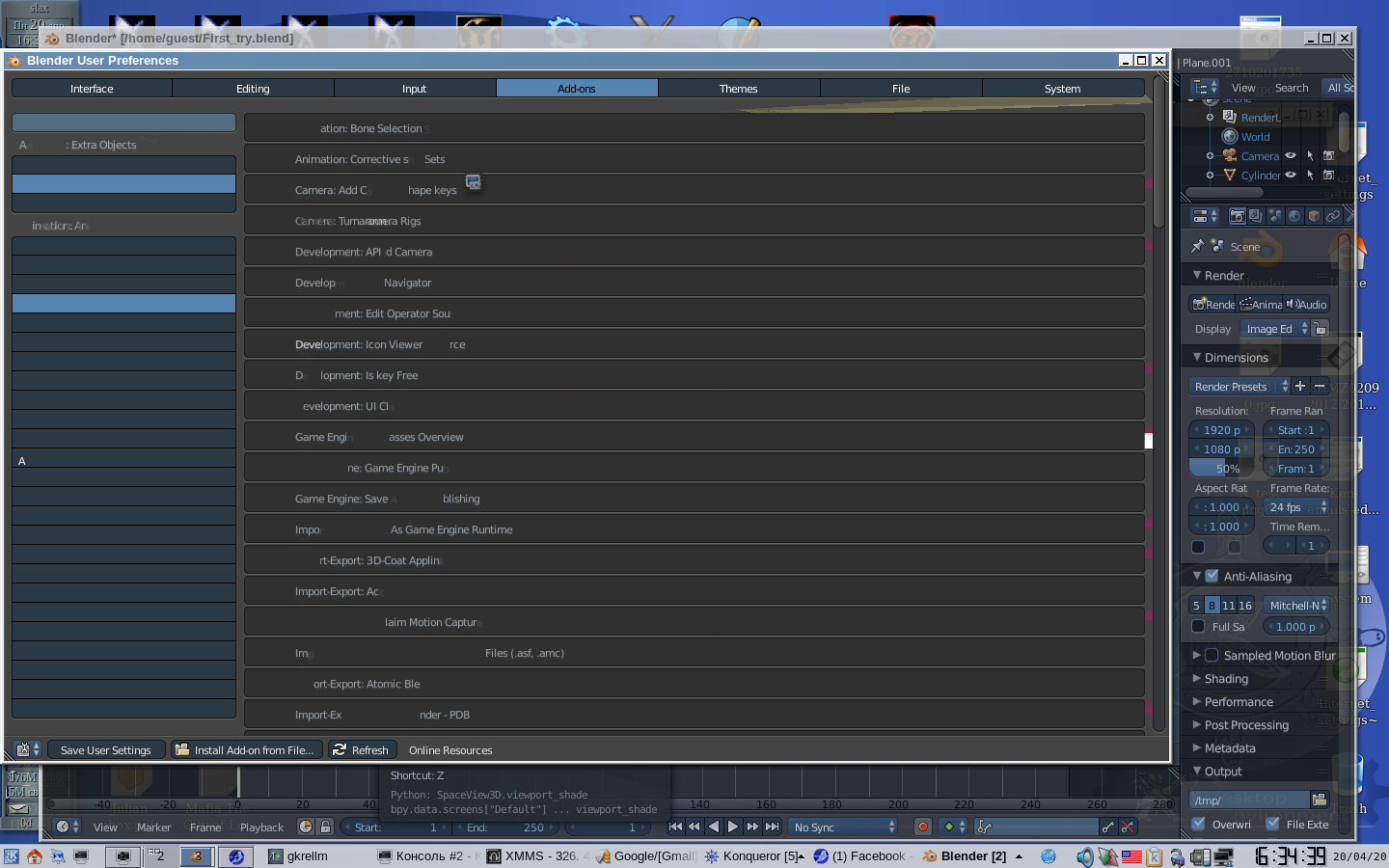Play the animation in reverse
This screenshot has width=1389, height=868.
click(x=714, y=827)
